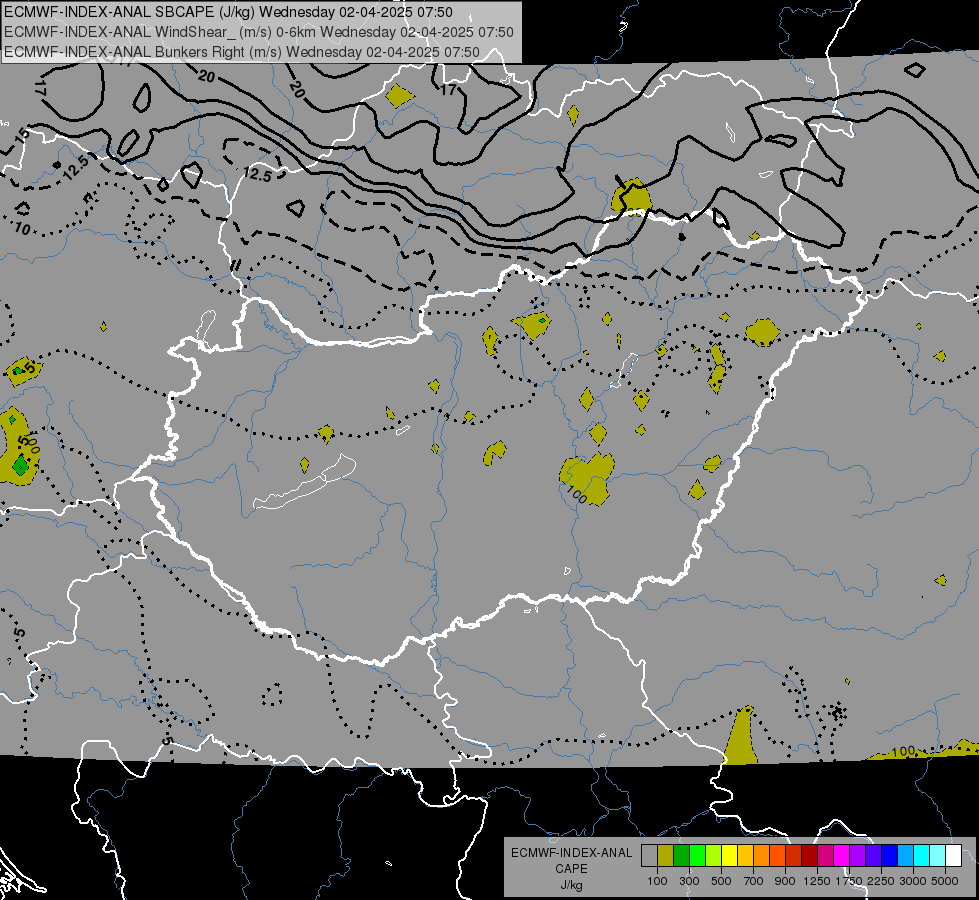Screen dimensions: 979x900
Task: Click the legend label 700
Action: click(x=754, y=881)
